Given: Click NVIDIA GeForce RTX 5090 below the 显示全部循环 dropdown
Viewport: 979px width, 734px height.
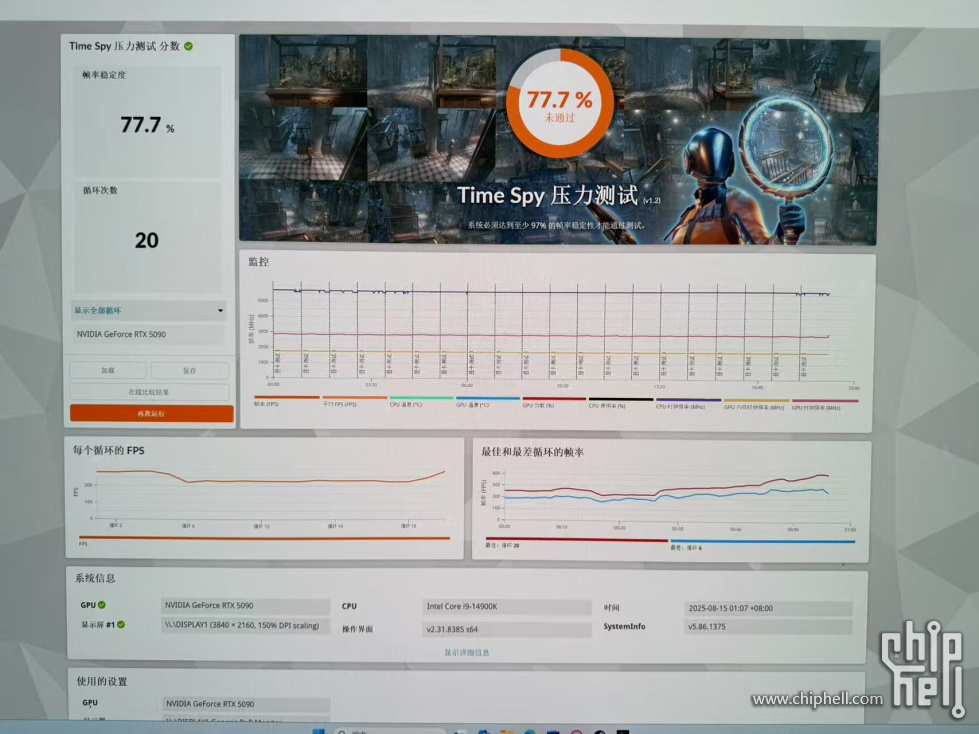Looking at the screenshot, I should tap(149, 335).
